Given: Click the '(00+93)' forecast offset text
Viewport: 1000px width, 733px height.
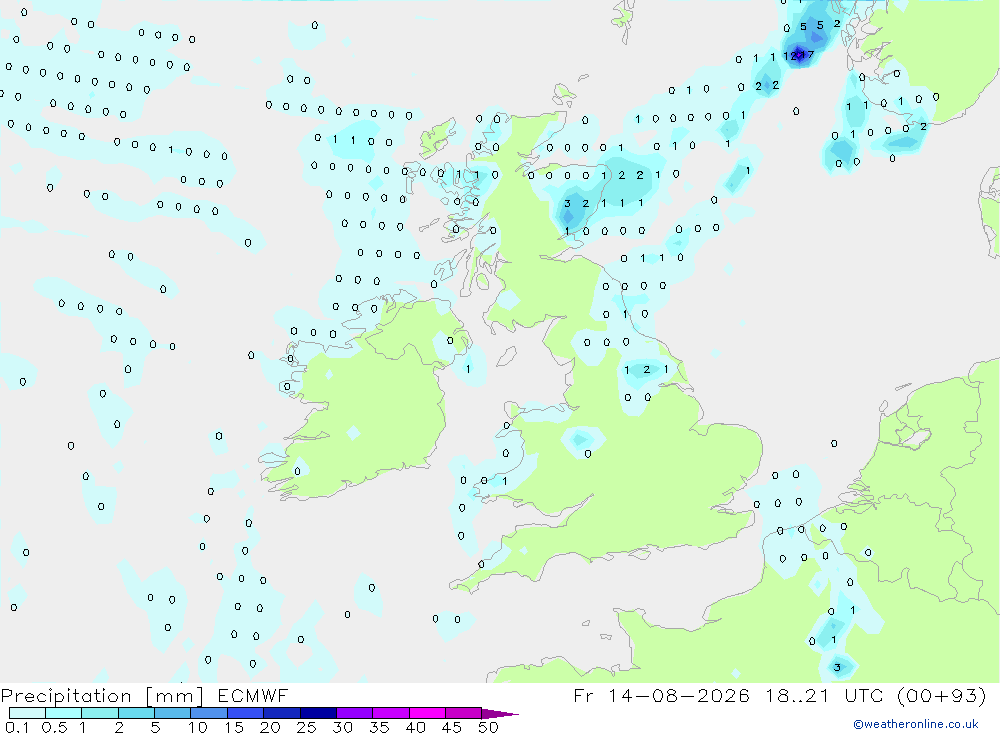Looking at the screenshot, I should (x=941, y=695).
